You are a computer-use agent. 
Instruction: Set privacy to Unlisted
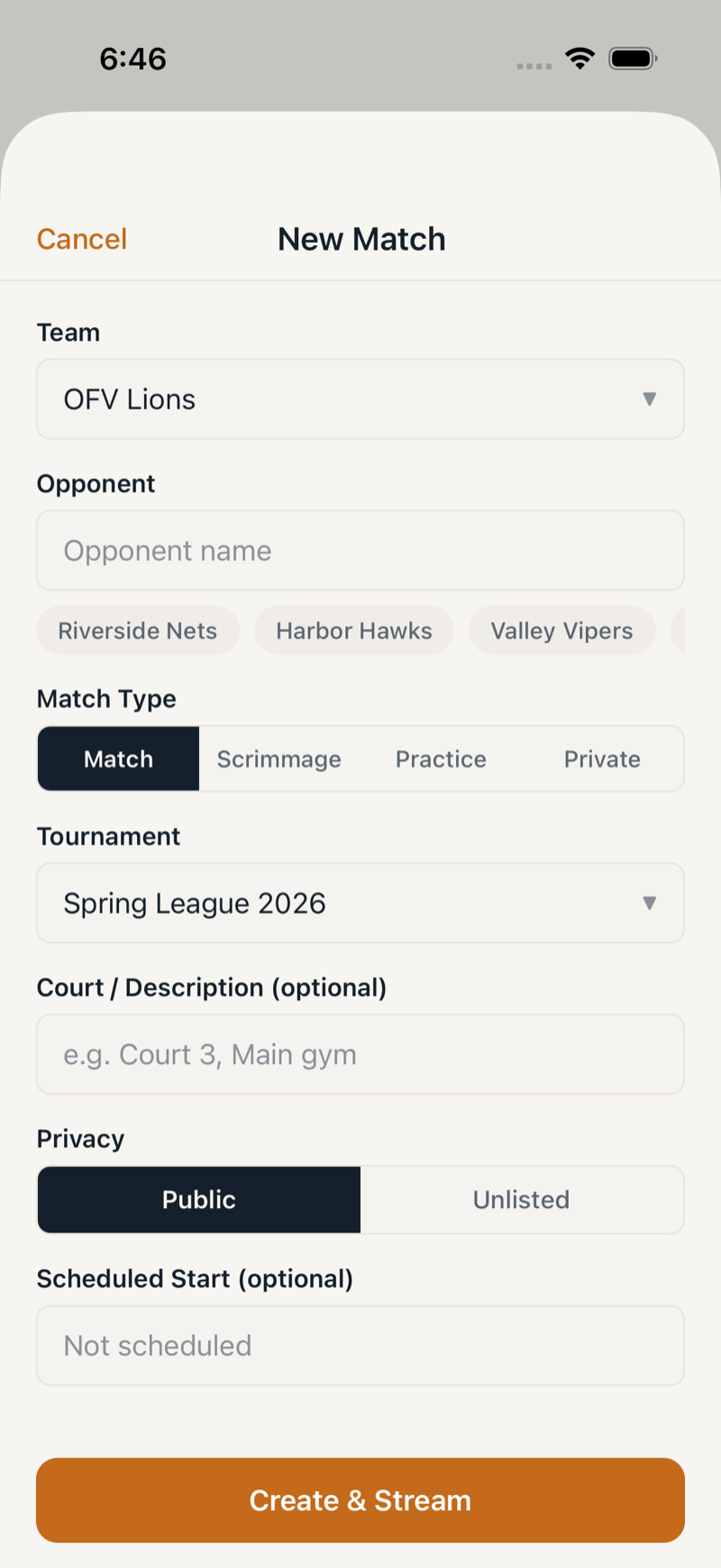(521, 1199)
